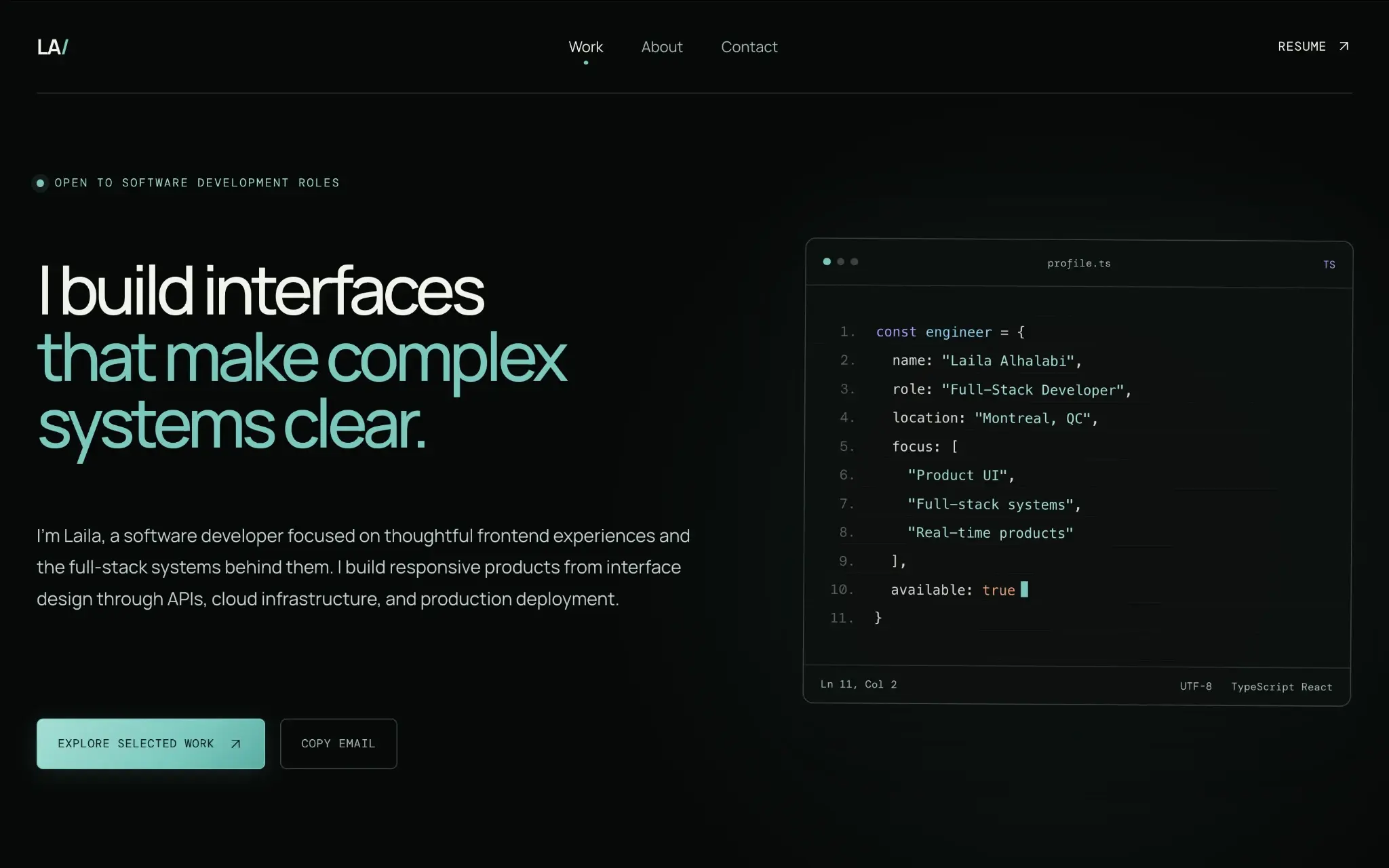The width and height of the screenshot is (1389, 868).
Task: Click the third gray window dot
Action: [x=854, y=262]
